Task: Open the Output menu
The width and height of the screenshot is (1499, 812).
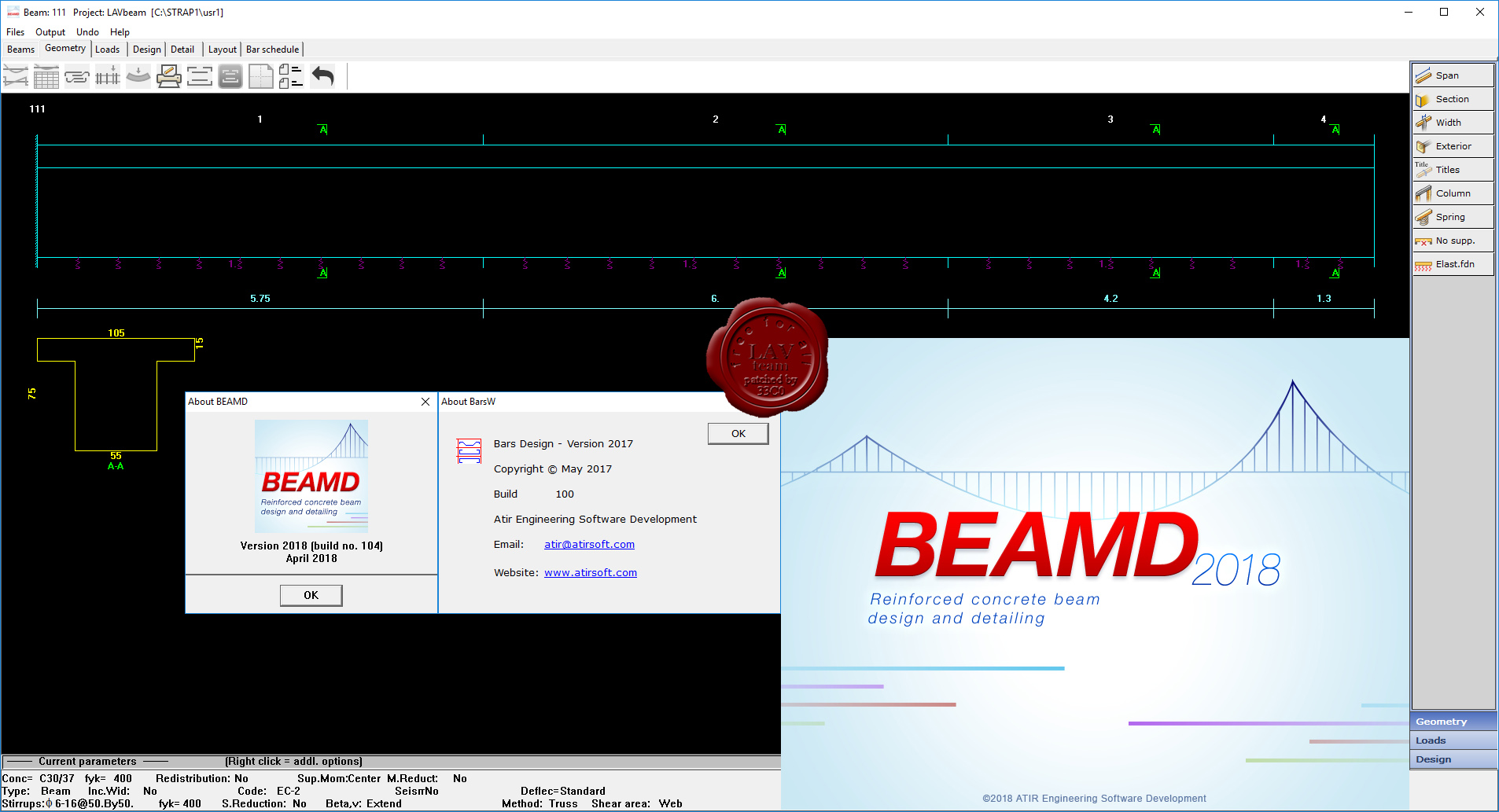Action: point(50,32)
